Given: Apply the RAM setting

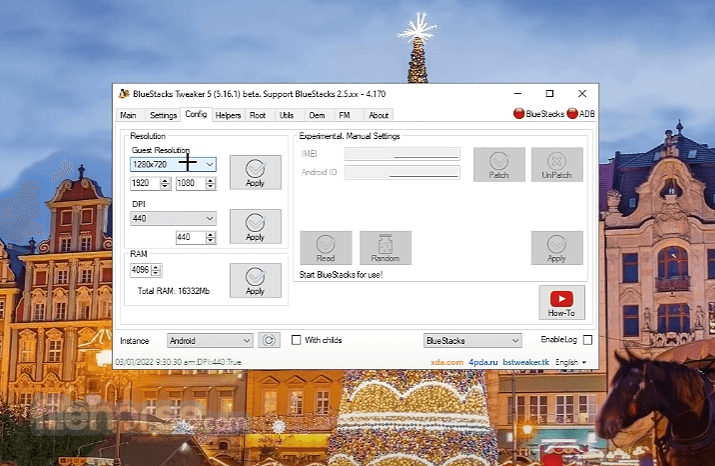Looking at the screenshot, I should (x=255, y=280).
